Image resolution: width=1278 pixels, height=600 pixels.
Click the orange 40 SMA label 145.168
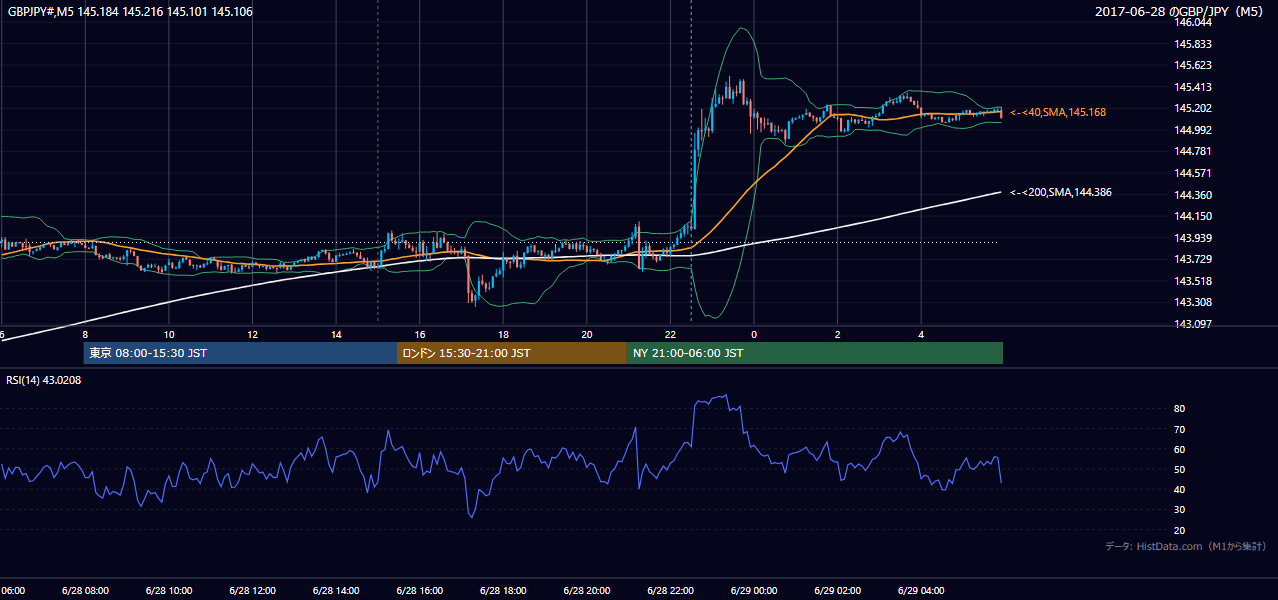[x=1058, y=113]
